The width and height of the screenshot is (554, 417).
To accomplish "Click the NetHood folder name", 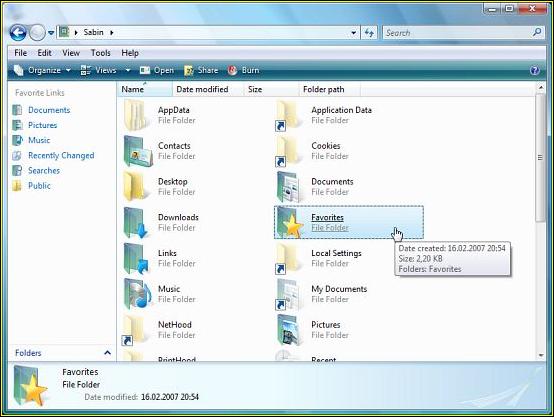I will [x=175, y=325].
